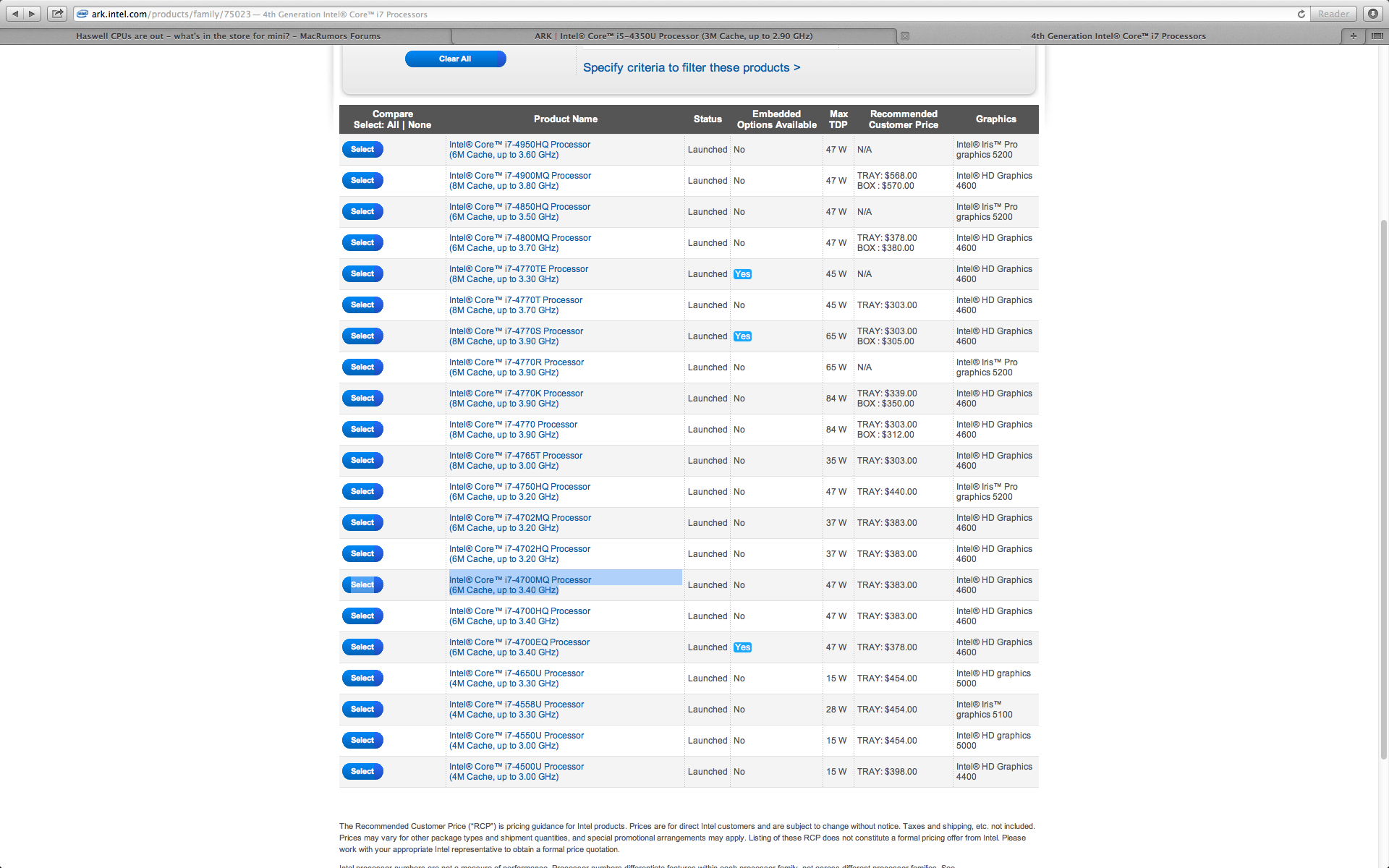The width and height of the screenshot is (1389, 868).
Task: Open the Core i7-4650U Processor link
Action: [x=517, y=678]
